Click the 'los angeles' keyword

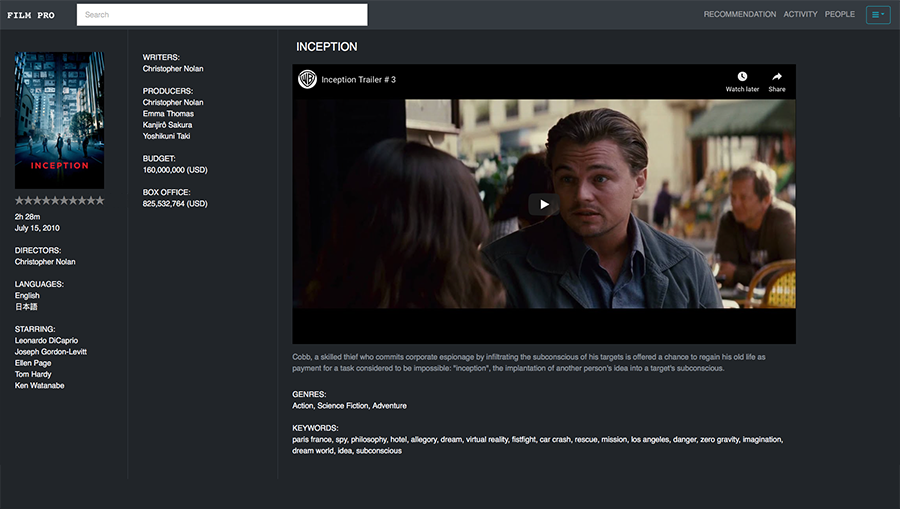click(650, 440)
